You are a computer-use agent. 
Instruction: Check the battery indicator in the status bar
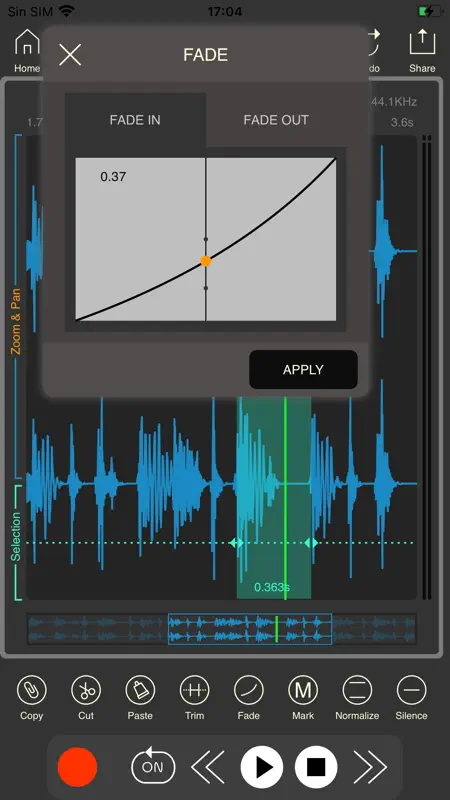pyautogui.click(x=431, y=11)
